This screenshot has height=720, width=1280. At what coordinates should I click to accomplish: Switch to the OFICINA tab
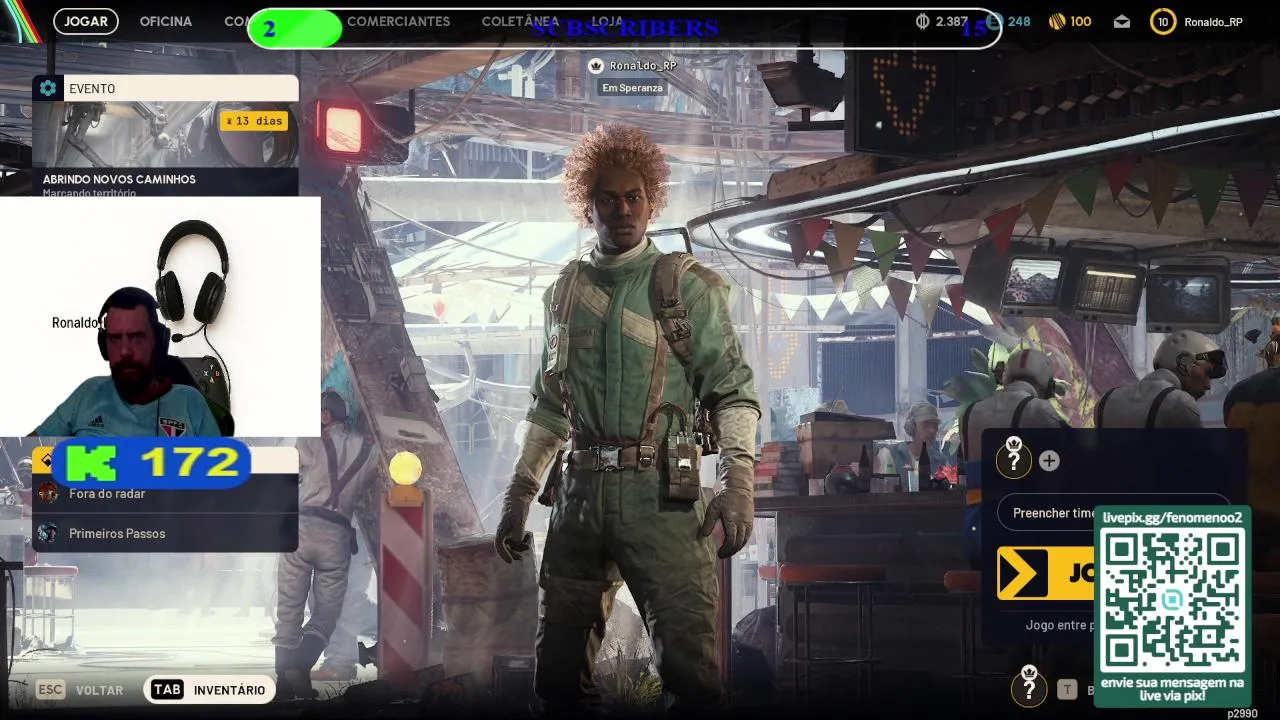click(166, 21)
